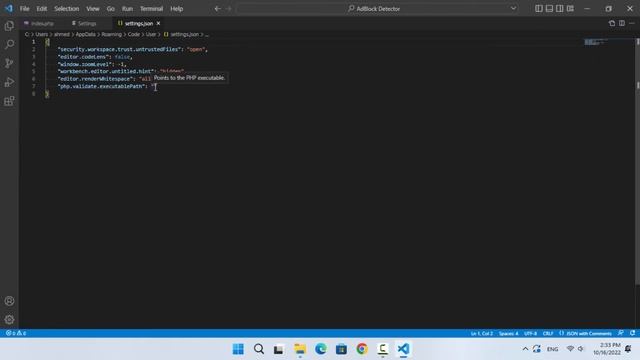Open the Terminal menu
Viewport: 640px width, 360px height.
pyautogui.click(x=151, y=9)
